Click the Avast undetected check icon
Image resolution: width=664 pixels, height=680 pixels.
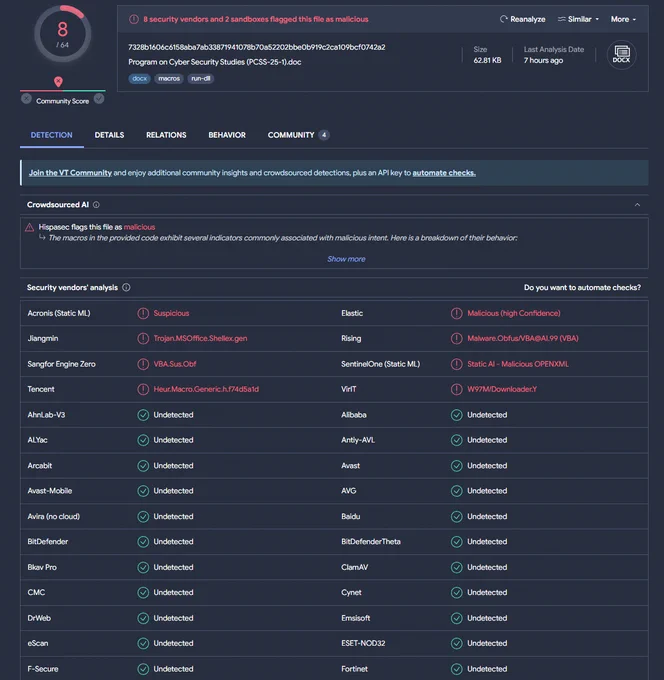coord(457,466)
